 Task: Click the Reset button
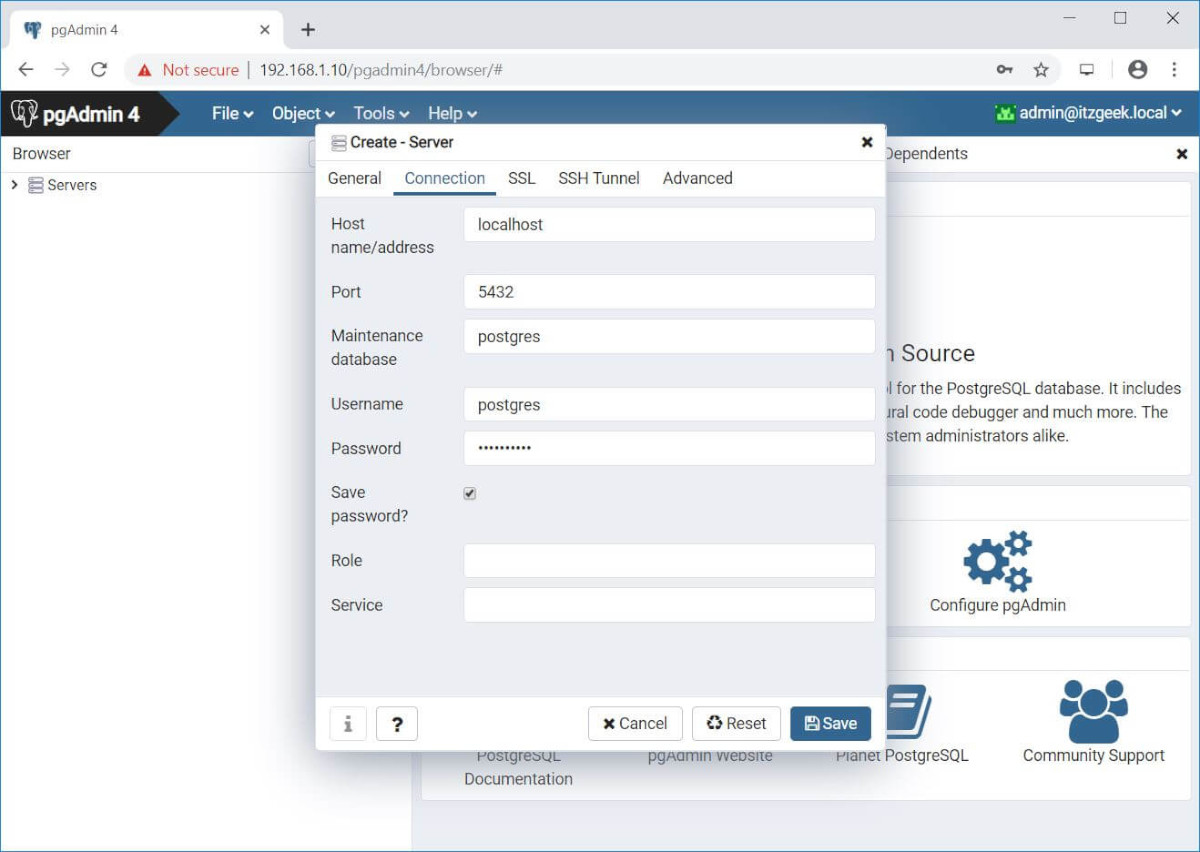click(736, 723)
